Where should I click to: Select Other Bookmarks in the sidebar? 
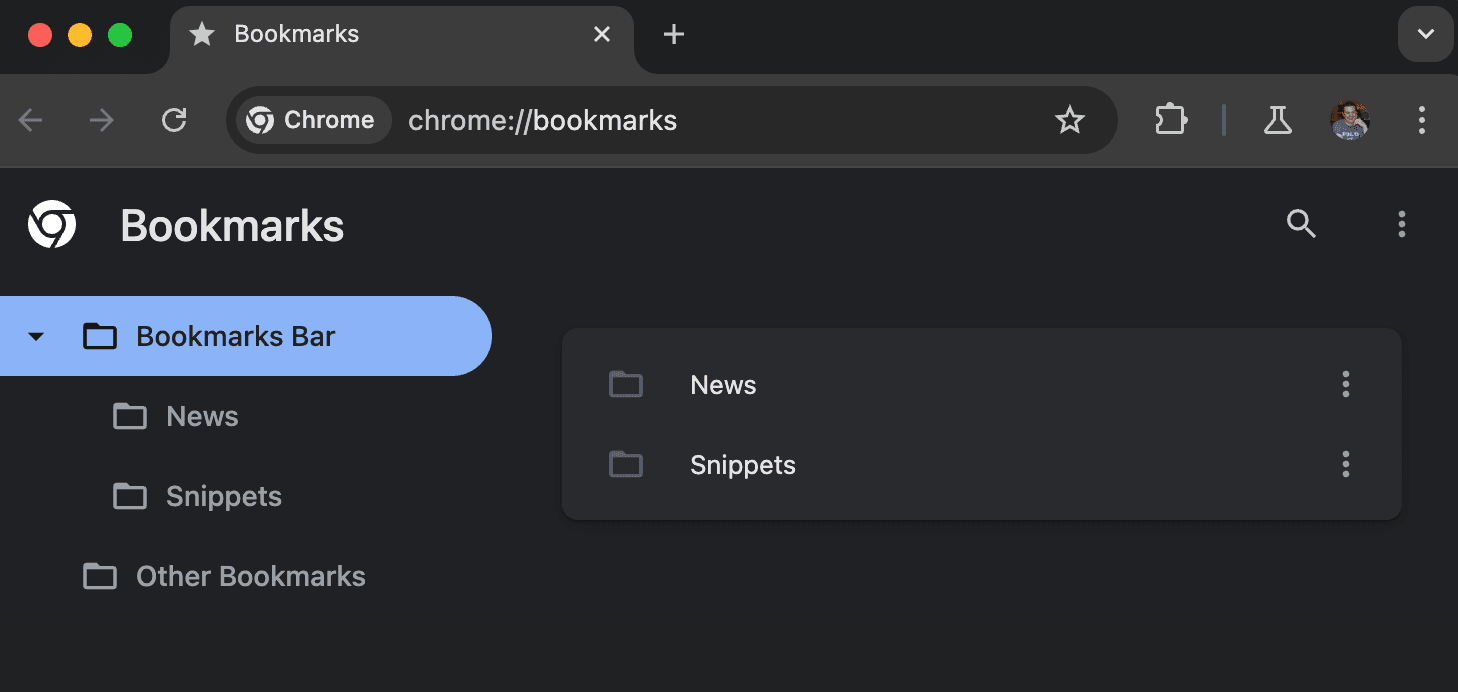point(249,576)
